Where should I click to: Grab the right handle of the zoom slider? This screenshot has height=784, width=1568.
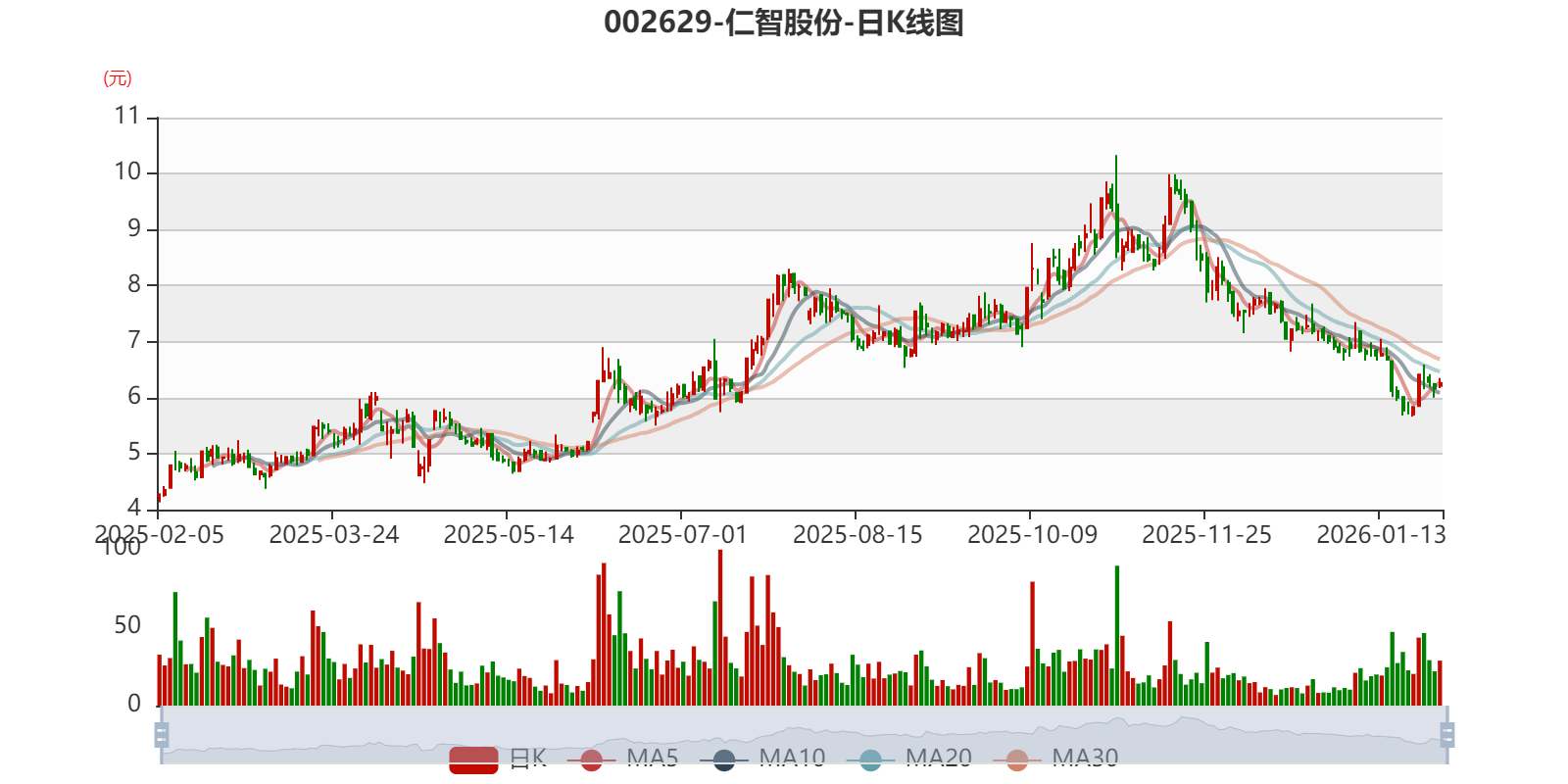pos(1447,734)
